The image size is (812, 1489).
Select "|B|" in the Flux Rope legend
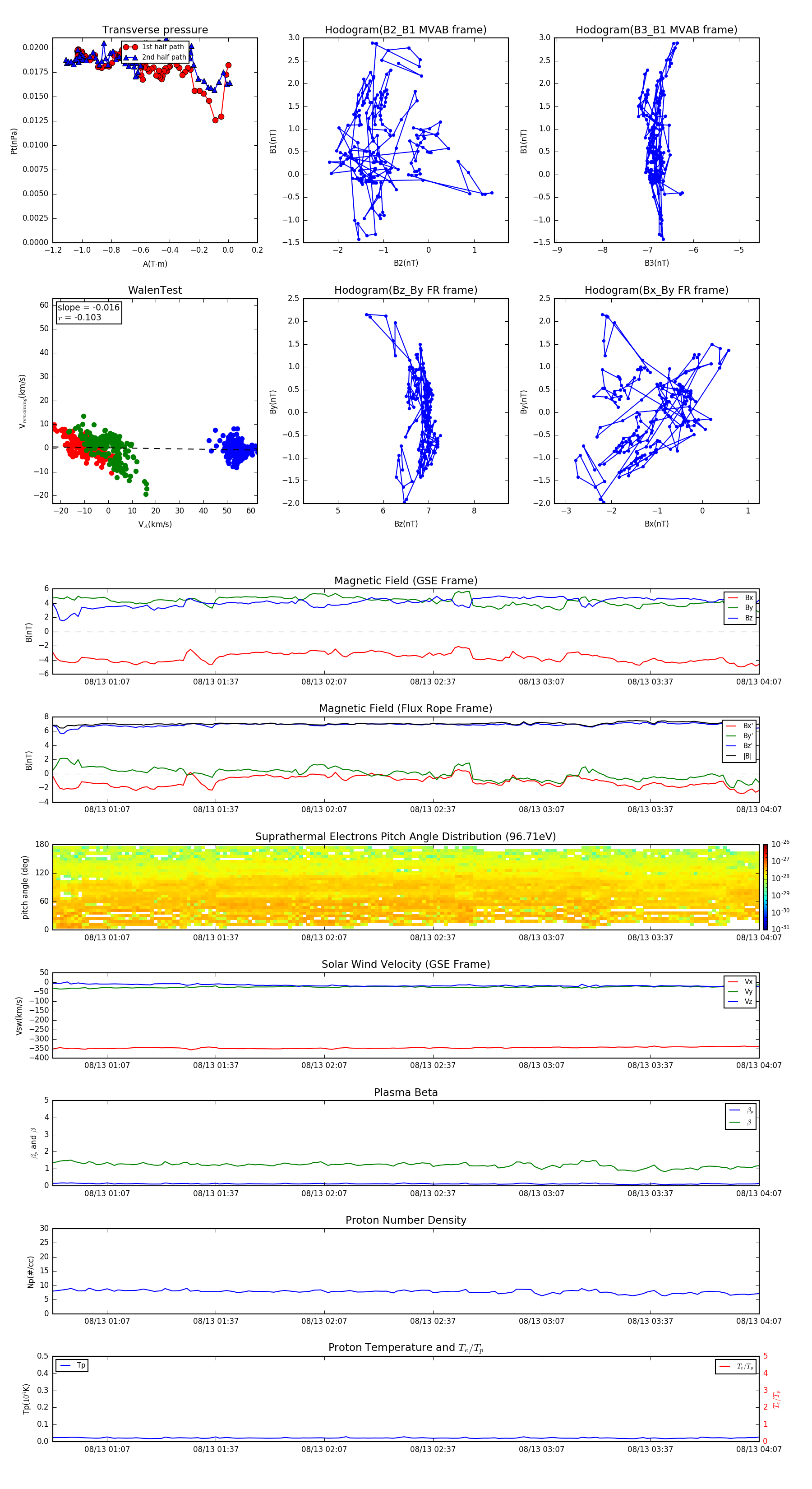(x=739, y=756)
